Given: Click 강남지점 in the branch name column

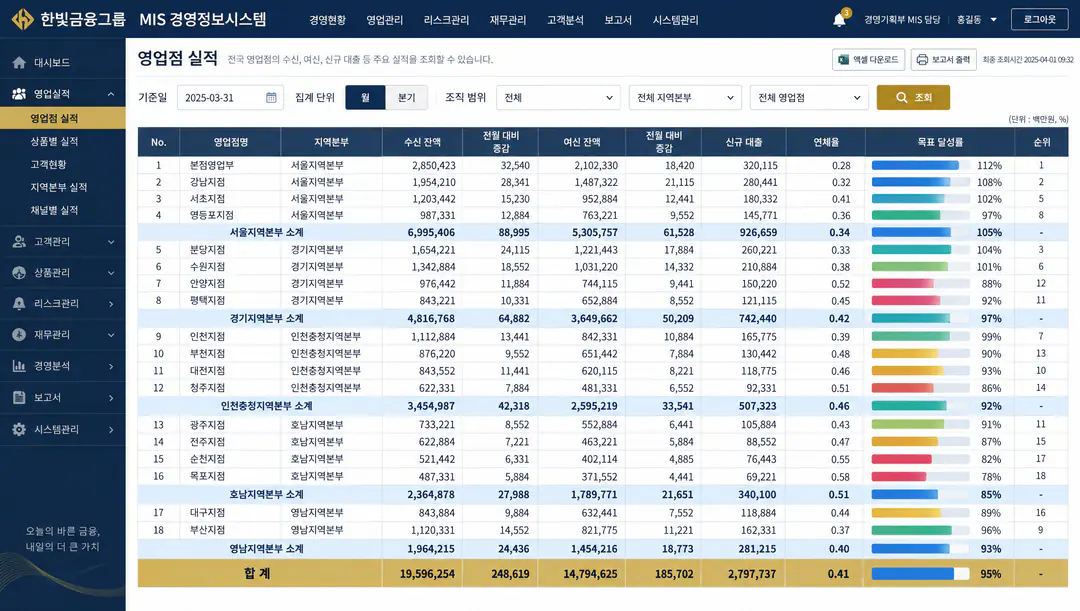Looking at the screenshot, I should (x=207, y=182).
